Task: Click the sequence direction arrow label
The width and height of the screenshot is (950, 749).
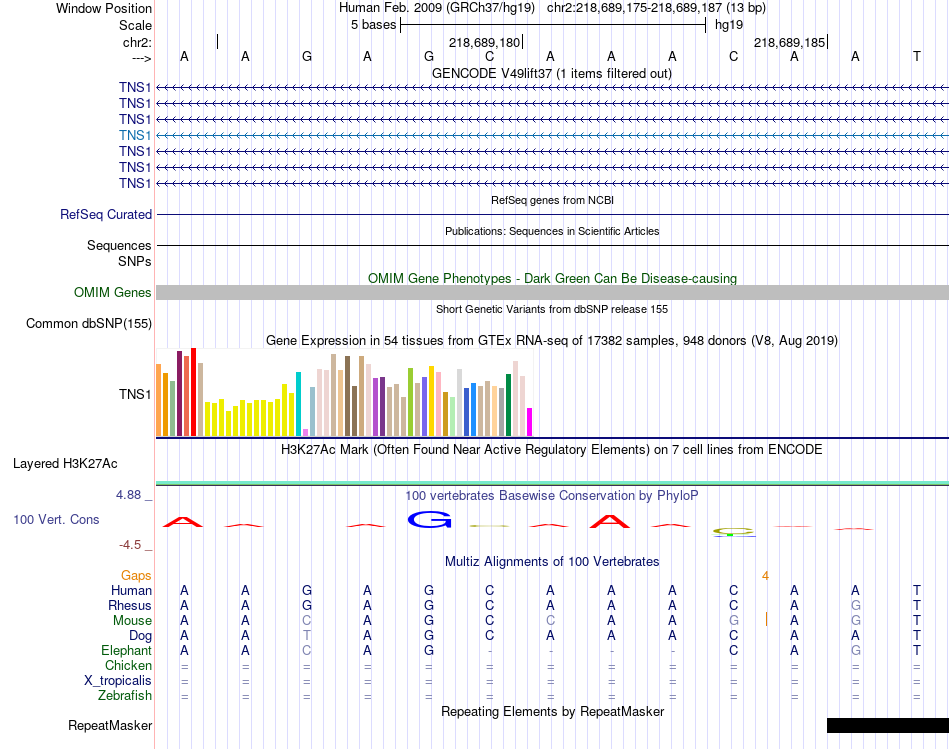Action: 141,58
